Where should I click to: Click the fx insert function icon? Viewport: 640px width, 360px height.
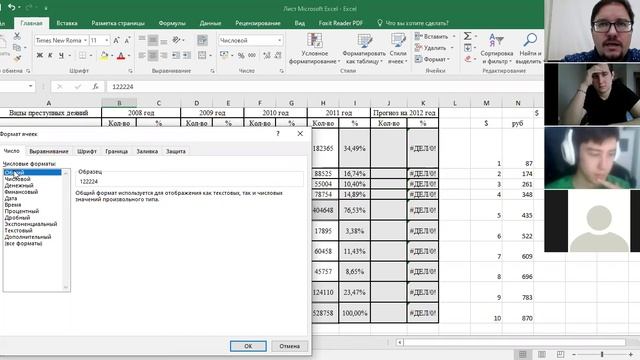[95, 87]
